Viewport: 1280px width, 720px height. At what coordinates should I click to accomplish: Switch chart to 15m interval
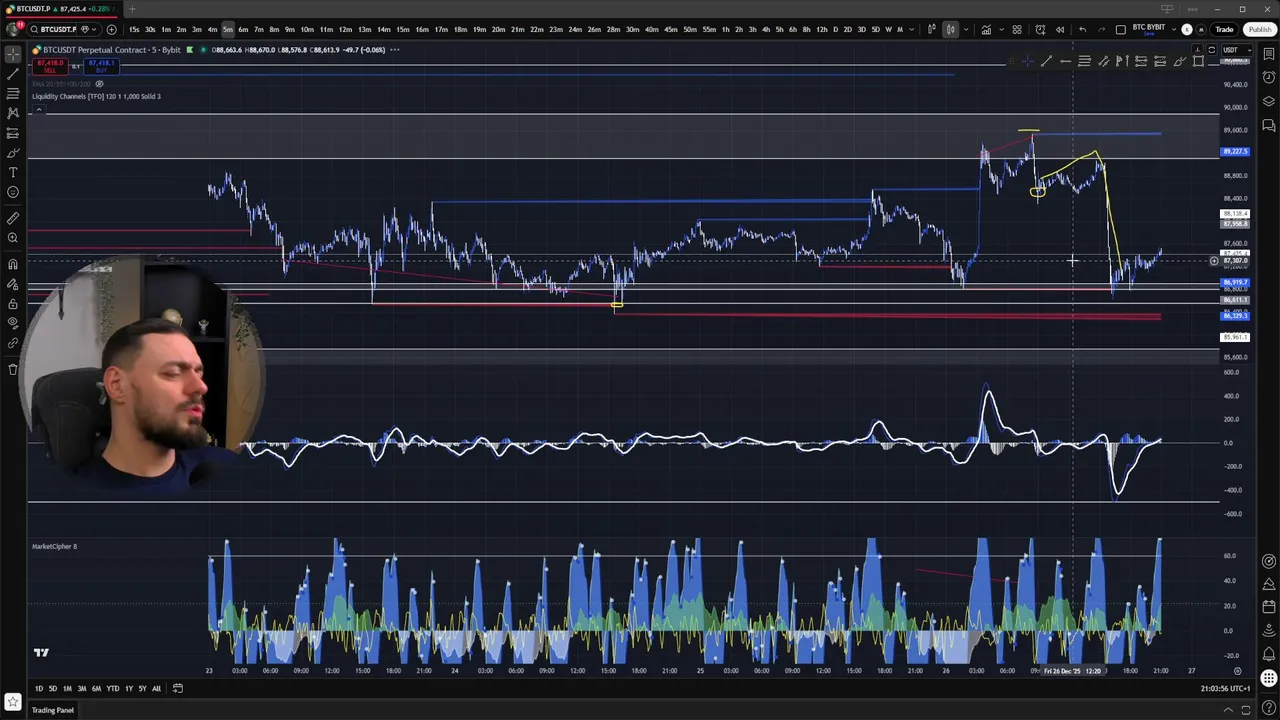pos(402,29)
